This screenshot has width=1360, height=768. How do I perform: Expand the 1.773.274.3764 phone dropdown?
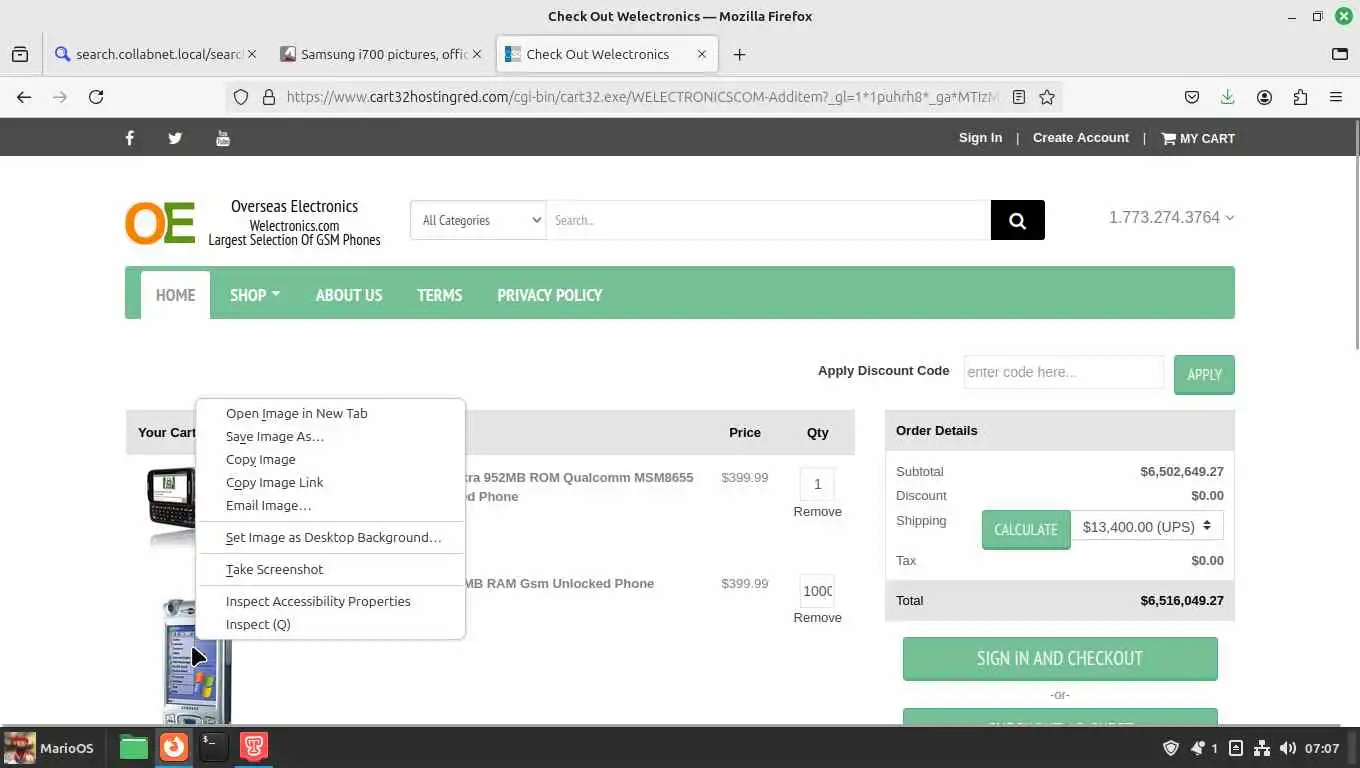point(1171,217)
